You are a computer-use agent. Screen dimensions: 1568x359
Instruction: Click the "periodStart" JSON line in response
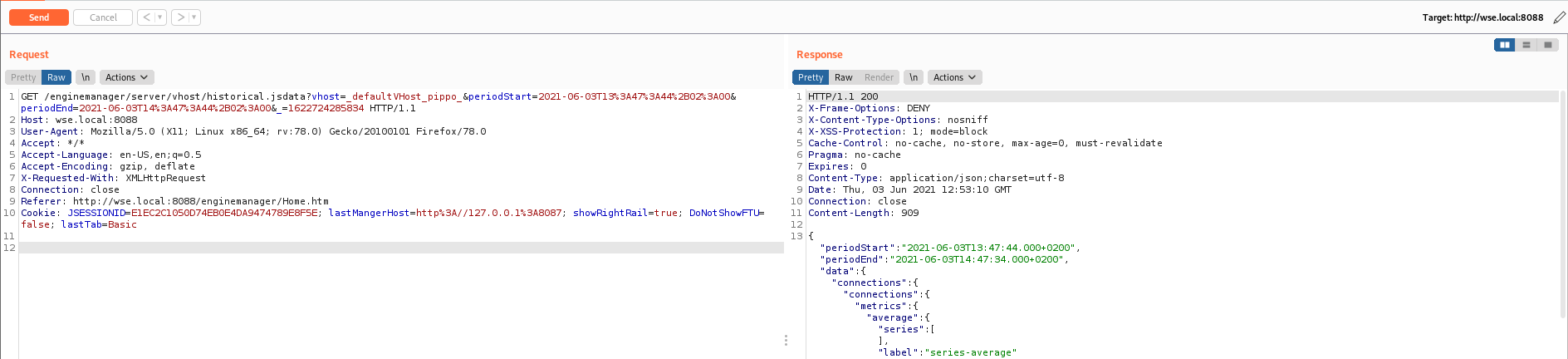coord(950,248)
